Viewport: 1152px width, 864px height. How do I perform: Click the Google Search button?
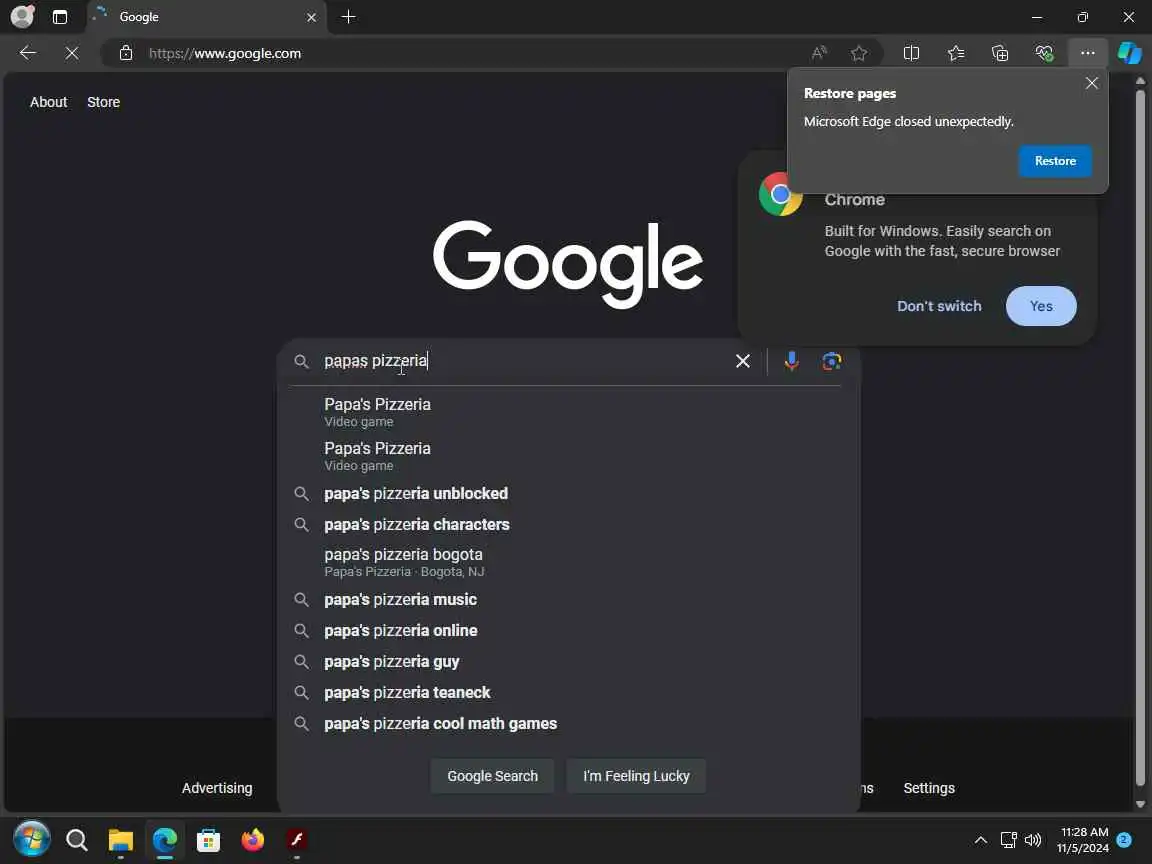click(x=492, y=776)
